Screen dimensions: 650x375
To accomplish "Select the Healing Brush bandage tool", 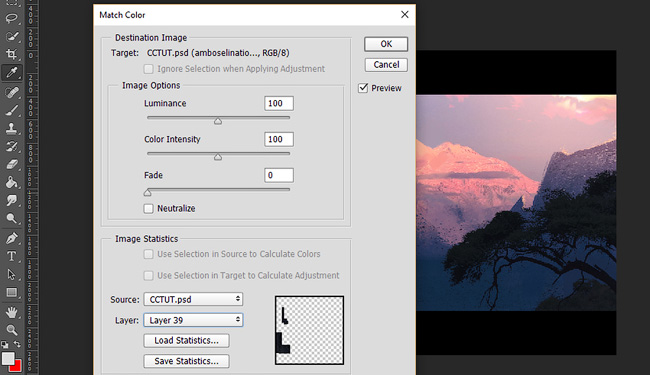I will 12,92.
